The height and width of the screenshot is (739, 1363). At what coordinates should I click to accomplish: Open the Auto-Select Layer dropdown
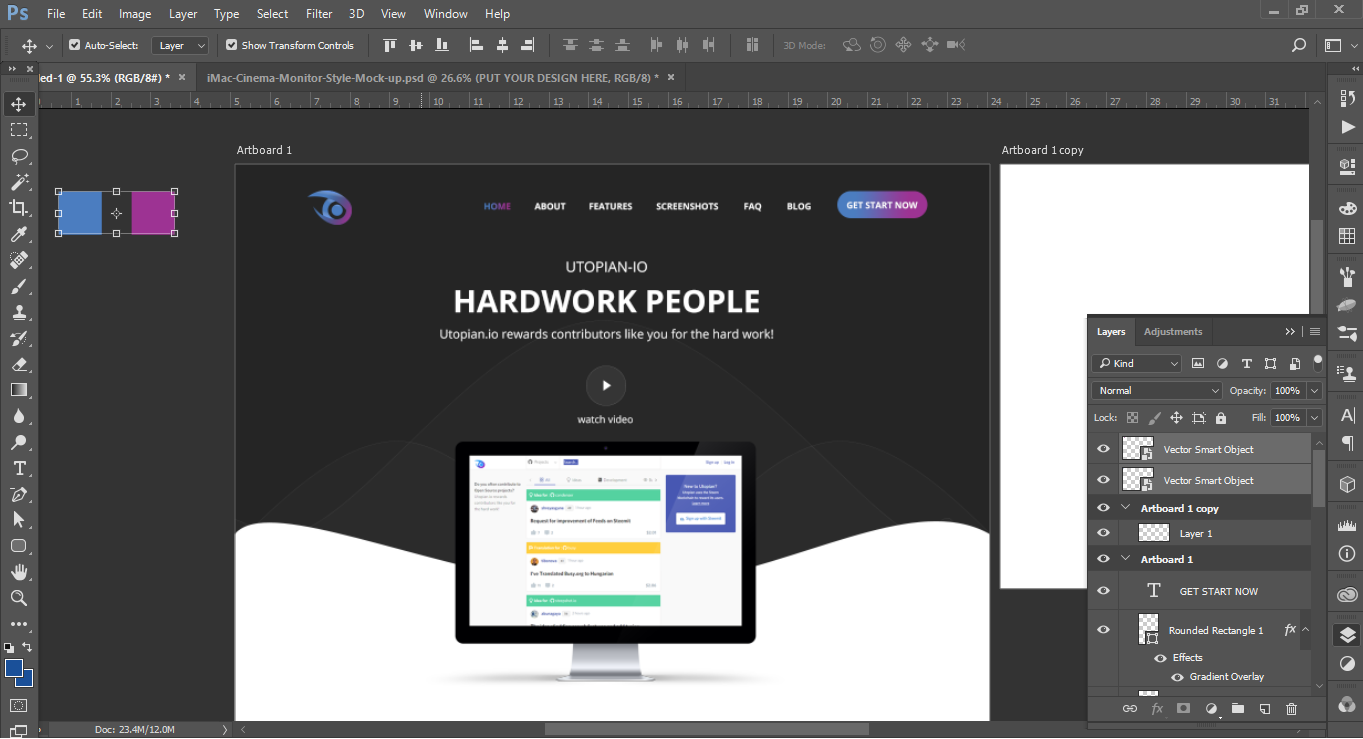[x=180, y=45]
